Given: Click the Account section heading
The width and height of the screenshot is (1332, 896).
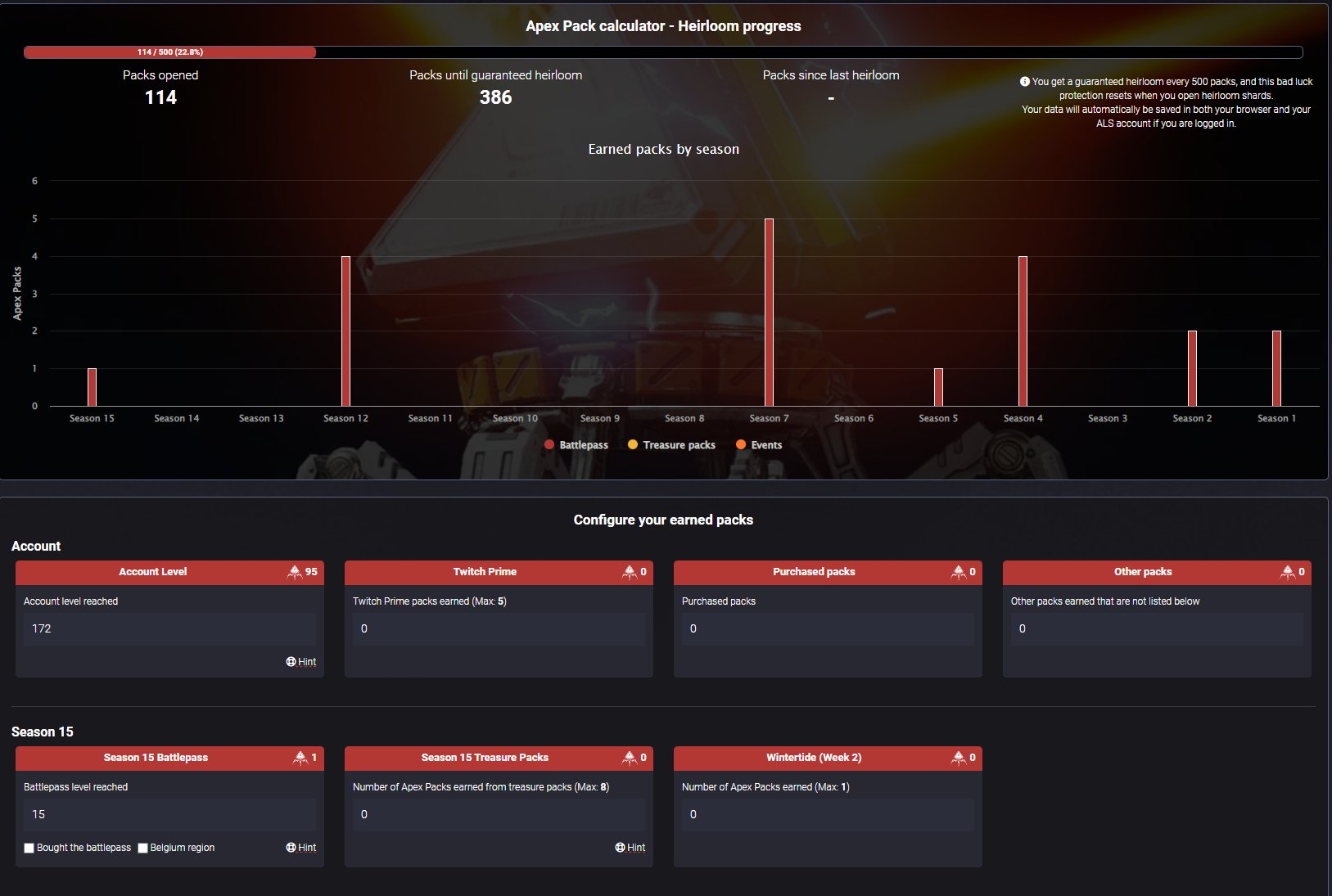Looking at the screenshot, I should (x=36, y=547).
